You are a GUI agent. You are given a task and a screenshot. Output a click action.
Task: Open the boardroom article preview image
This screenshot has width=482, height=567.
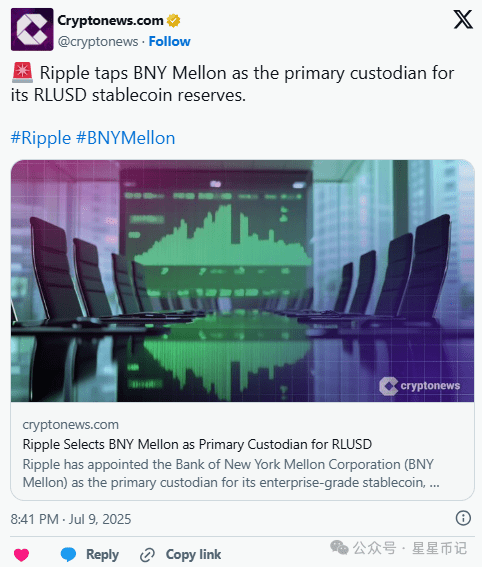[x=242, y=281]
